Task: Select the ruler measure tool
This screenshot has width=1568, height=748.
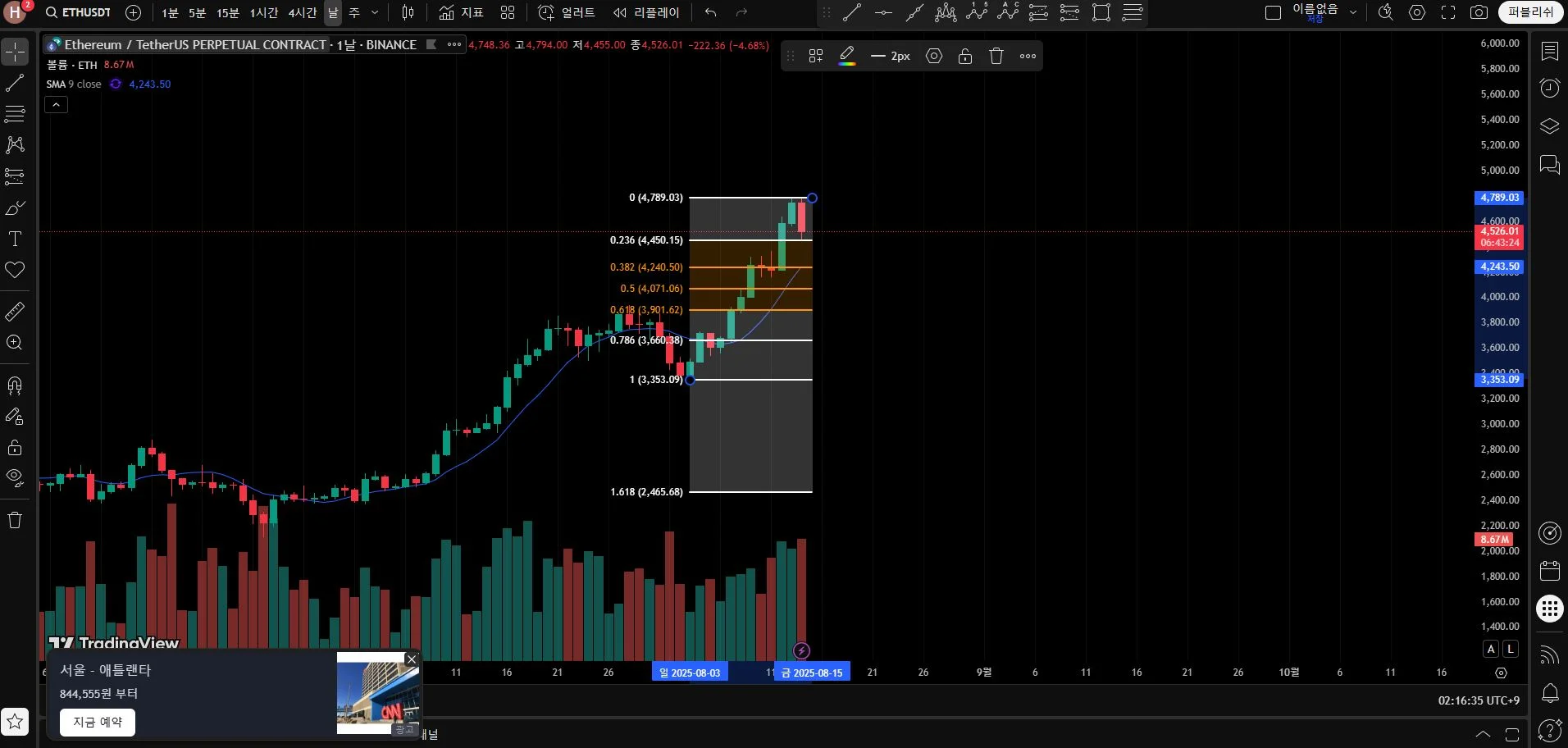Action: pyautogui.click(x=15, y=312)
